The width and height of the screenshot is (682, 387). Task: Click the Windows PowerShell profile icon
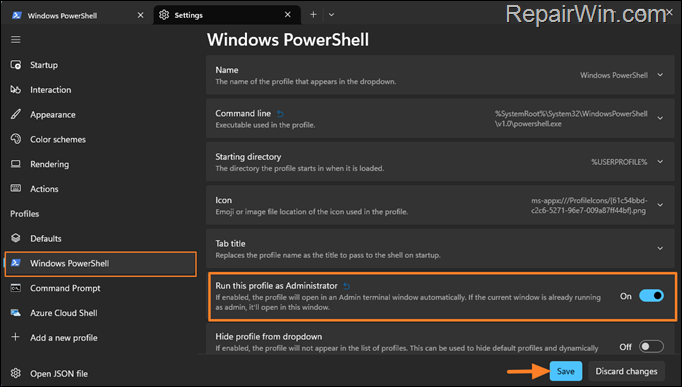click(16, 263)
